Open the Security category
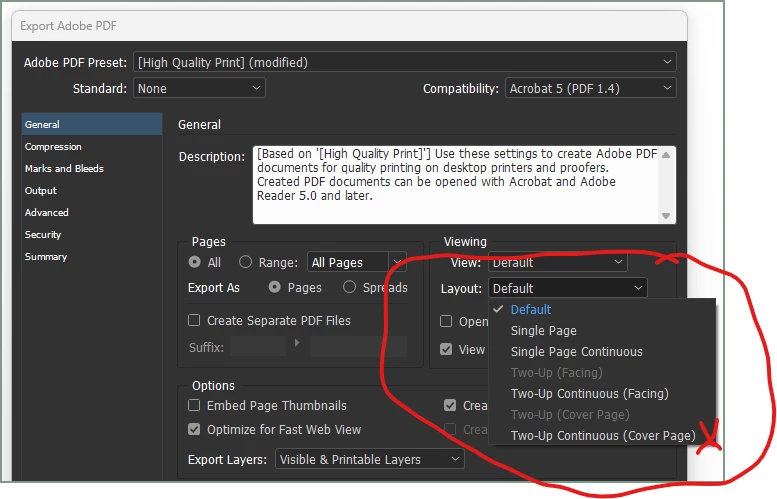Screen dimensions: 777x499 pos(43,234)
